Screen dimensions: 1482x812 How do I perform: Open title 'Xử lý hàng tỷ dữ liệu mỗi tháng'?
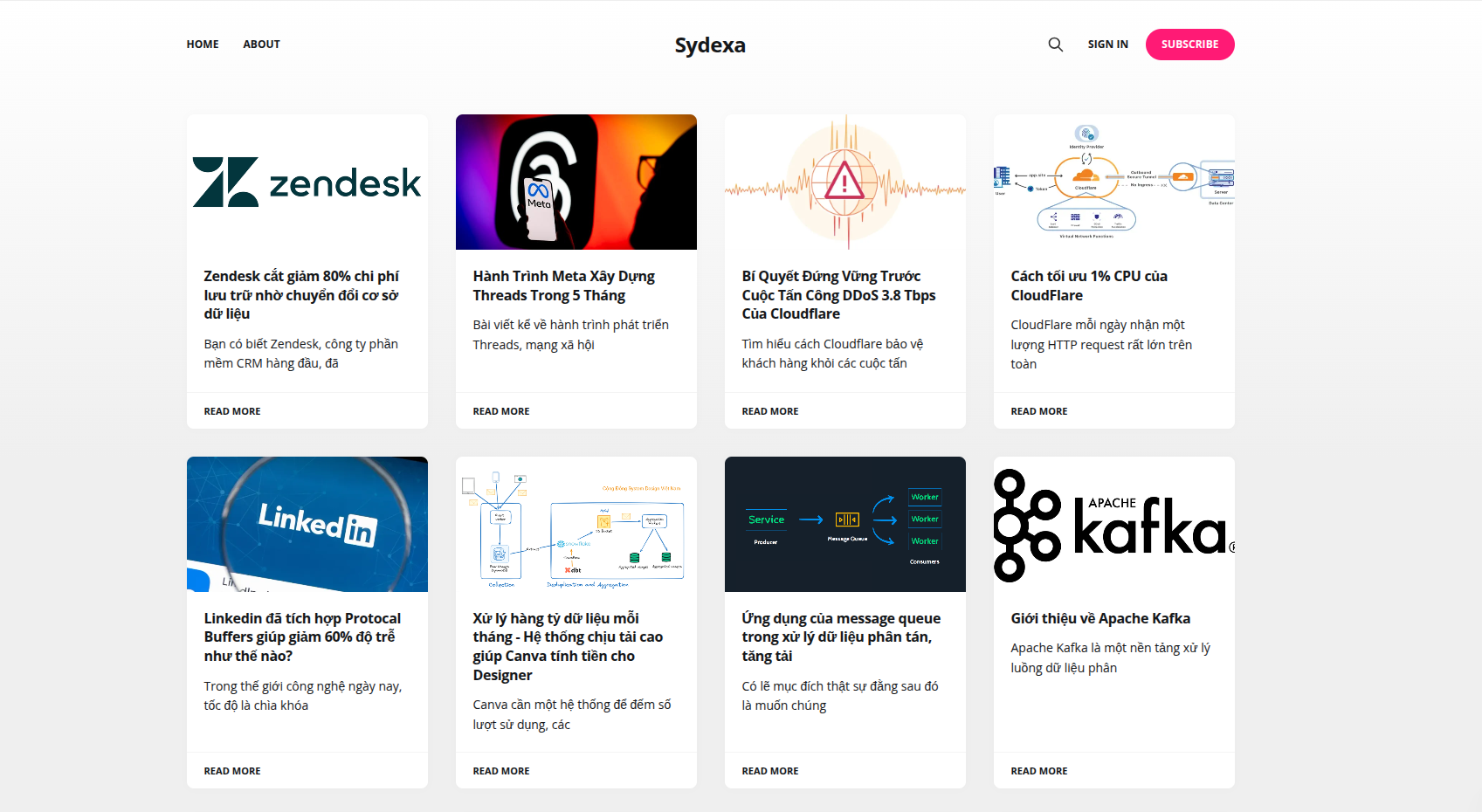pos(568,647)
